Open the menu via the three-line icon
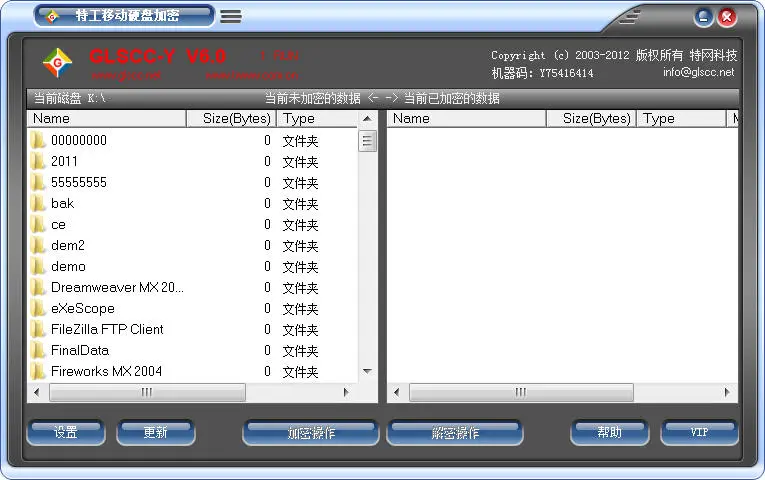Image resolution: width=765 pixels, height=480 pixels. coord(231,16)
